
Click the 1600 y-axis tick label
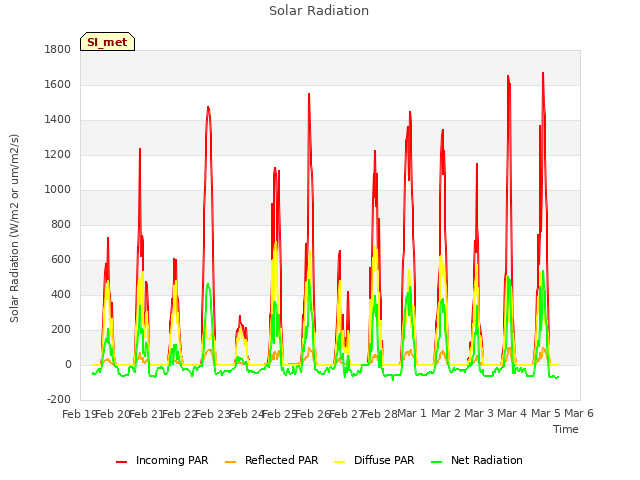pyautogui.click(x=58, y=84)
